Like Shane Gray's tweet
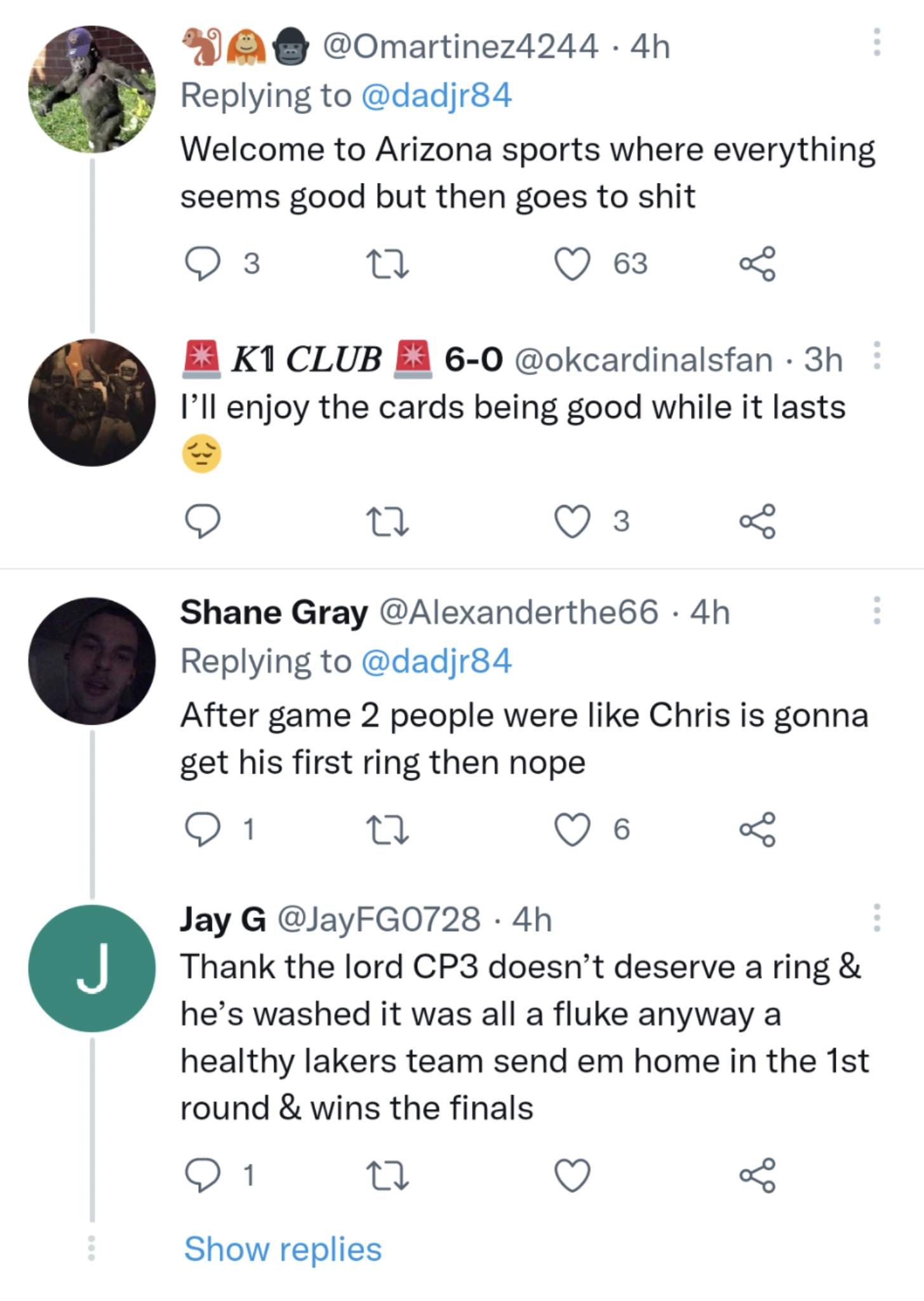This screenshot has width=924, height=1301. (573, 829)
